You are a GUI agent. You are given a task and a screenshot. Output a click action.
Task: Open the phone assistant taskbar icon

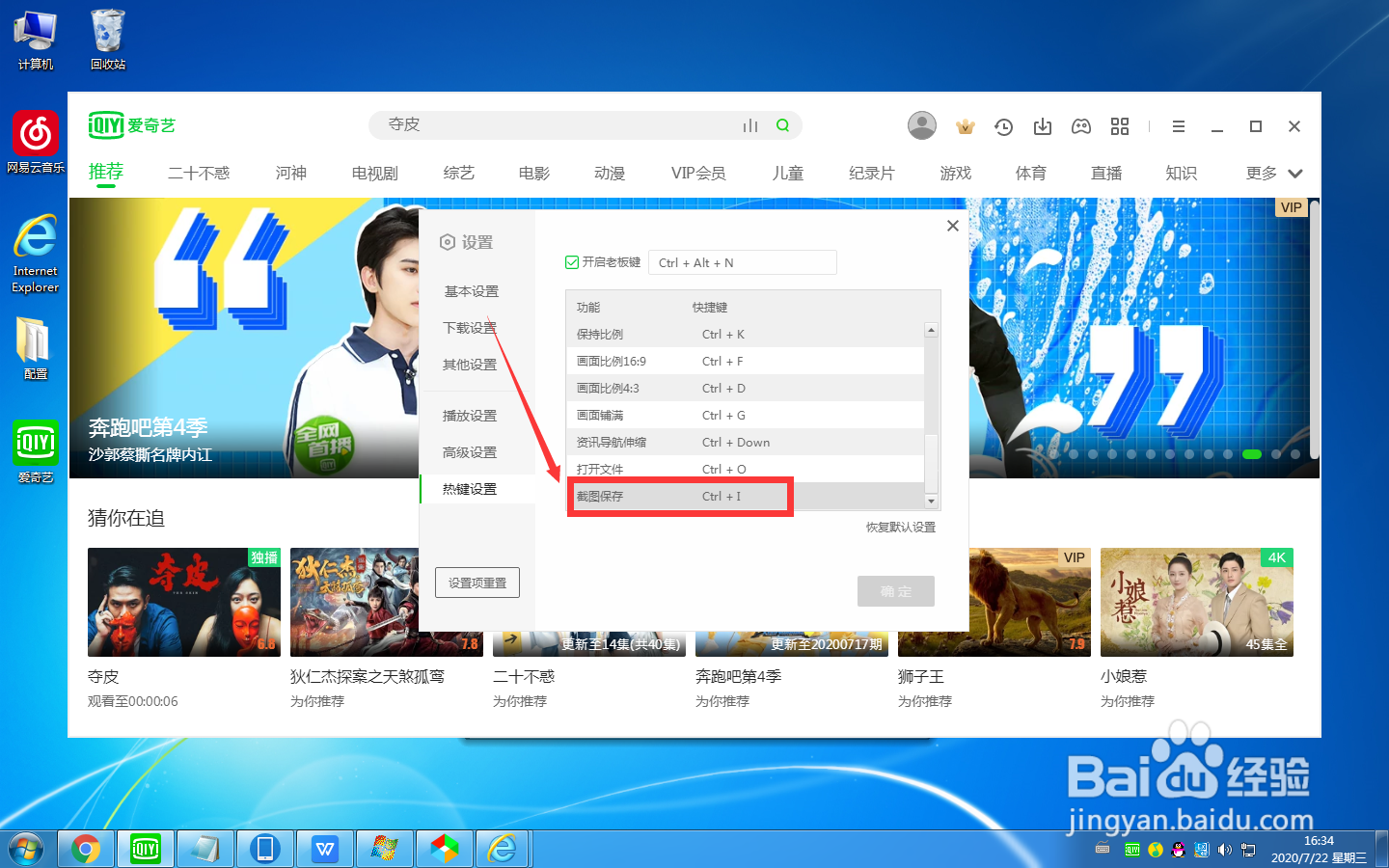pyautogui.click(x=265, y=849)
